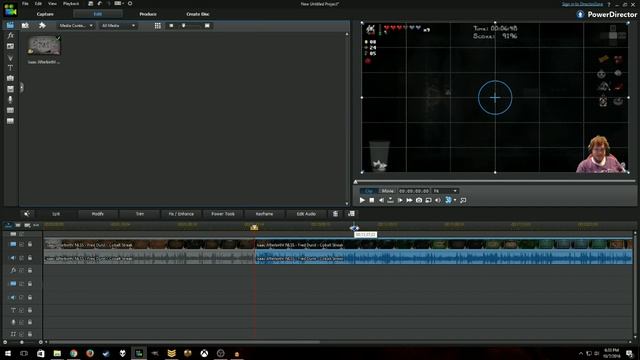Lock the effect (fx) track
This screenshot has width=640, height=360.
pyautogui.click(x=30, y=270)
